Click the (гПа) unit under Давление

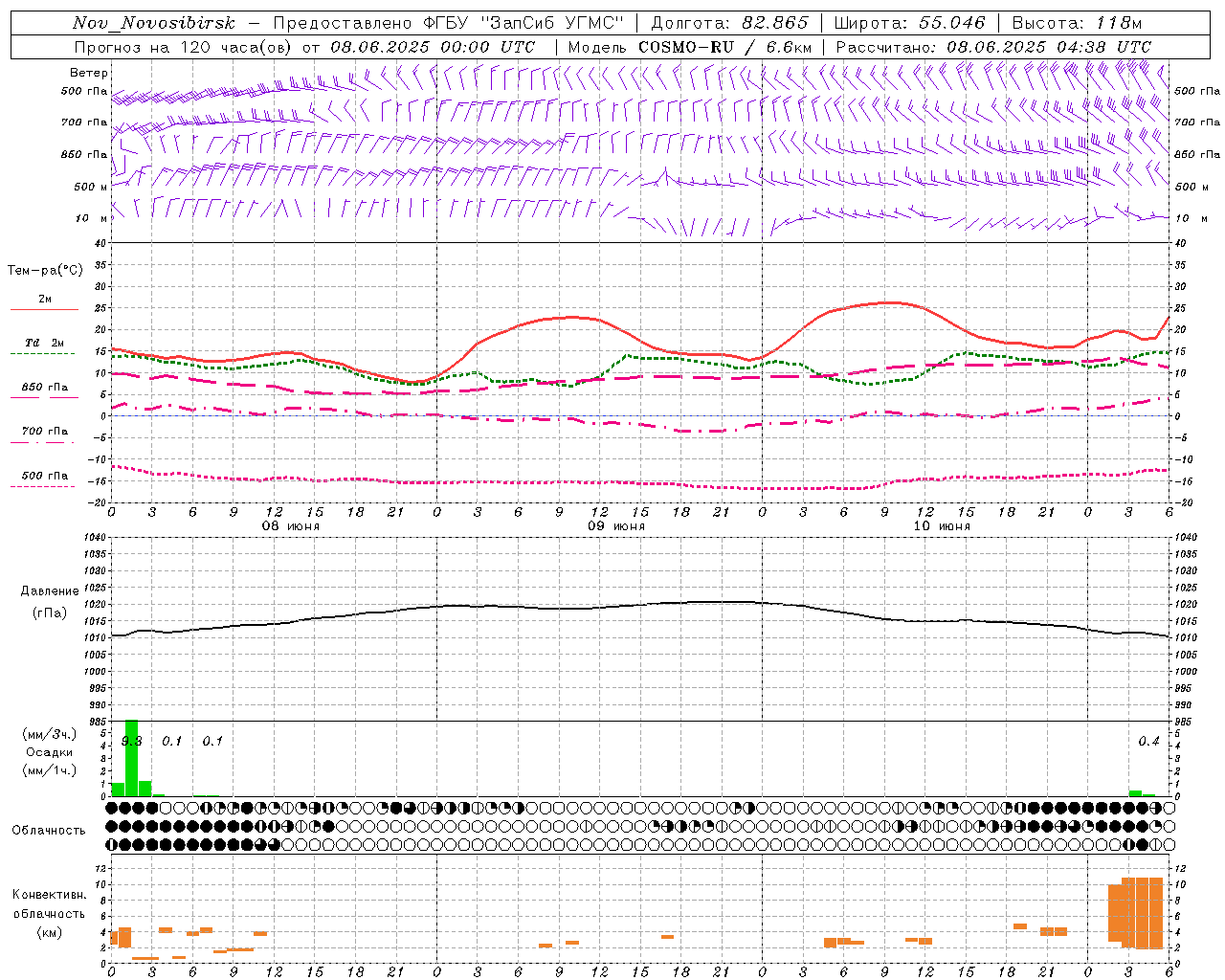click(x=49, y=613)
